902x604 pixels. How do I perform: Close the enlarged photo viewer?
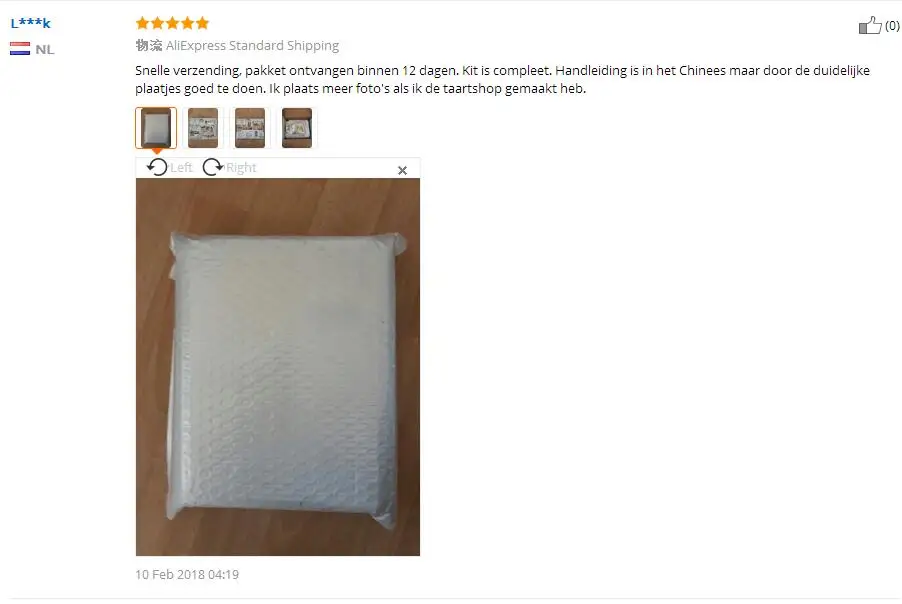pyautogui.click(x=402, y=170)
